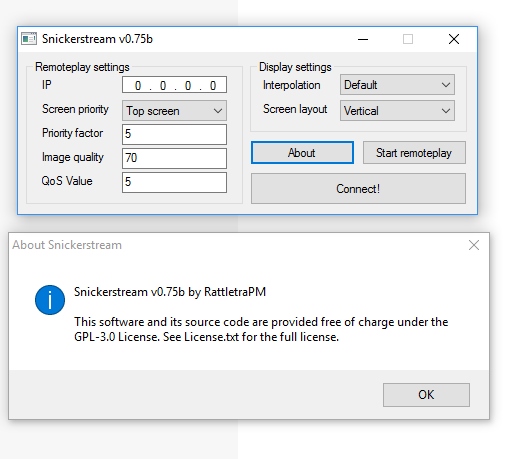The width and height of the screenshot is (509, 459).
Task: Click the disabled maximize button
Action: coord(408,39)
